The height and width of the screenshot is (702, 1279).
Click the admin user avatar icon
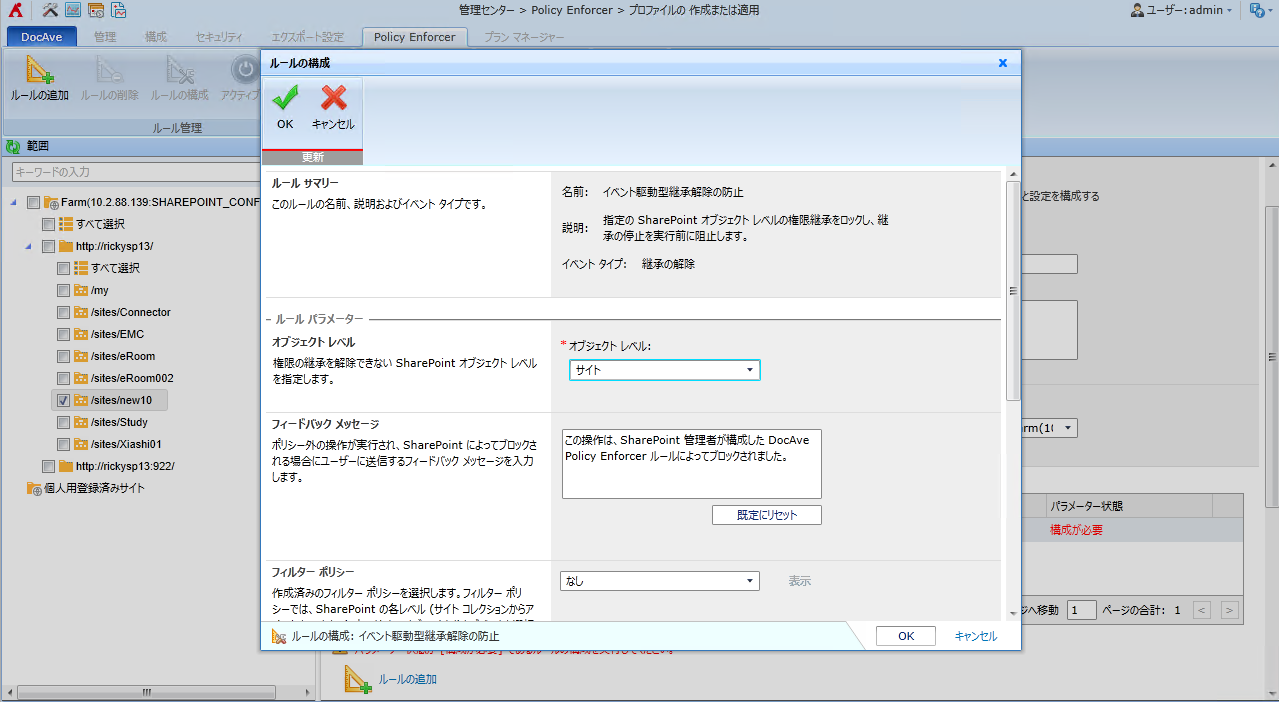click(x=1137, y=10)
